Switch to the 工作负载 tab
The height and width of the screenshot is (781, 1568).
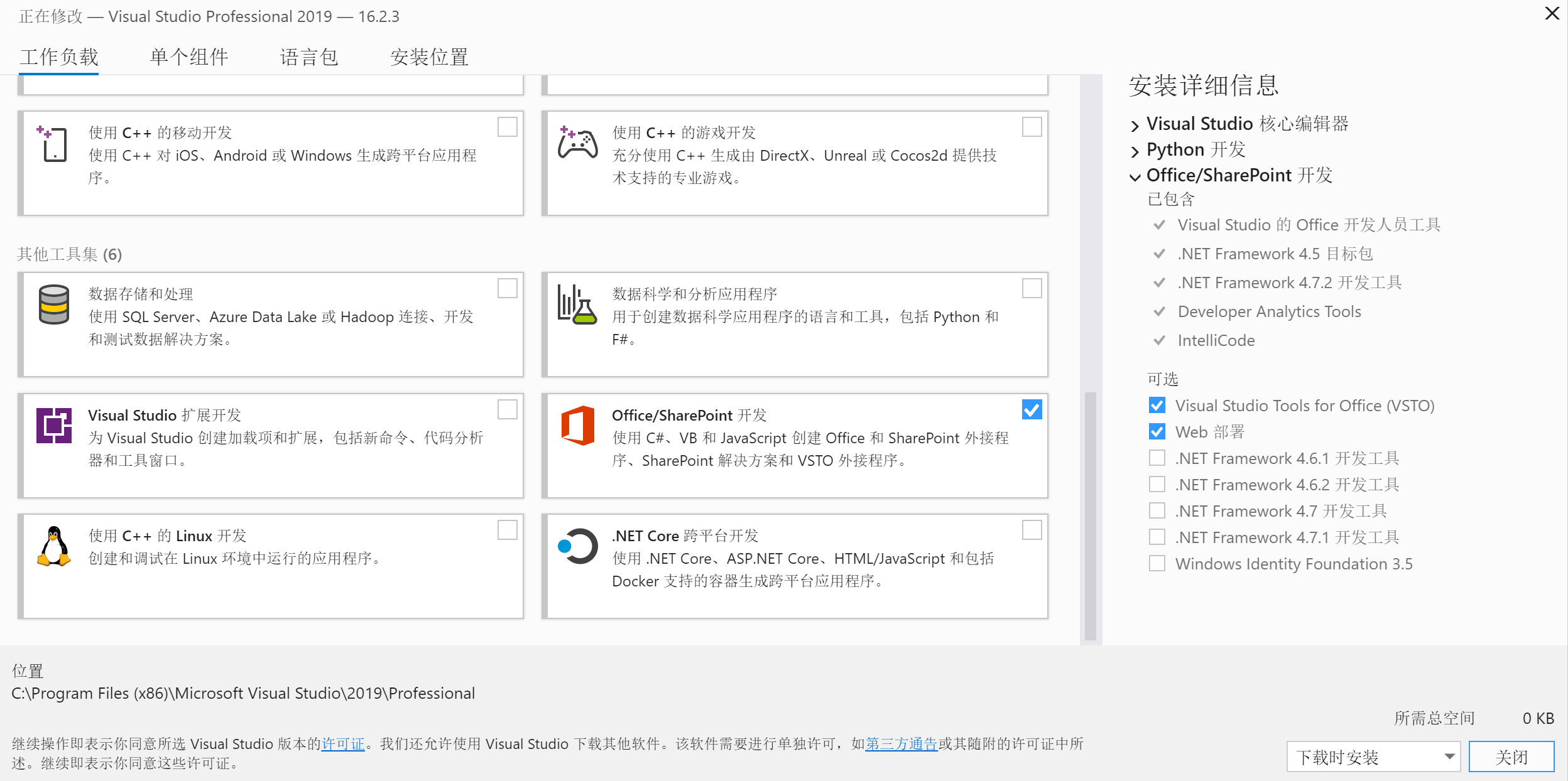[58, 57]
